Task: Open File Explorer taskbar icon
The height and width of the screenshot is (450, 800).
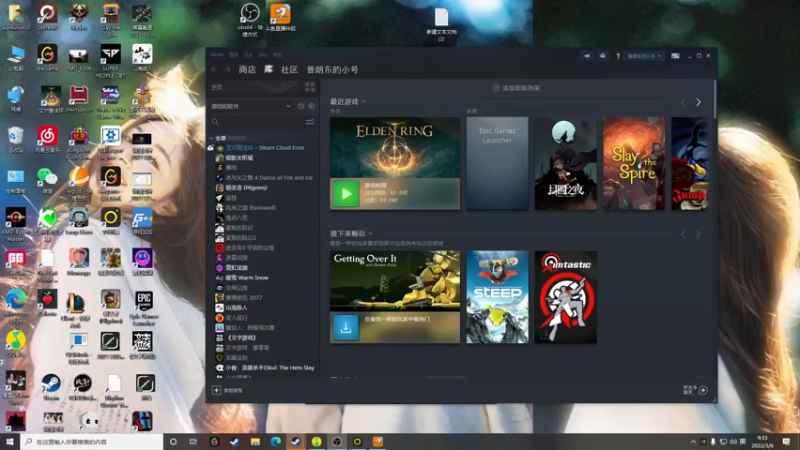Action: 255,442
